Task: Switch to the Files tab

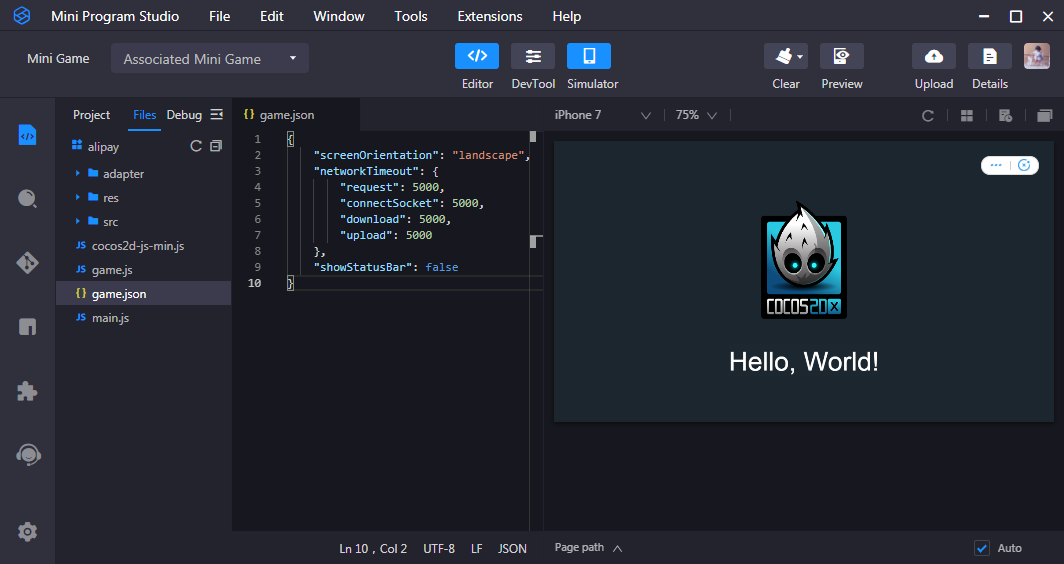Action: [145, 115]
